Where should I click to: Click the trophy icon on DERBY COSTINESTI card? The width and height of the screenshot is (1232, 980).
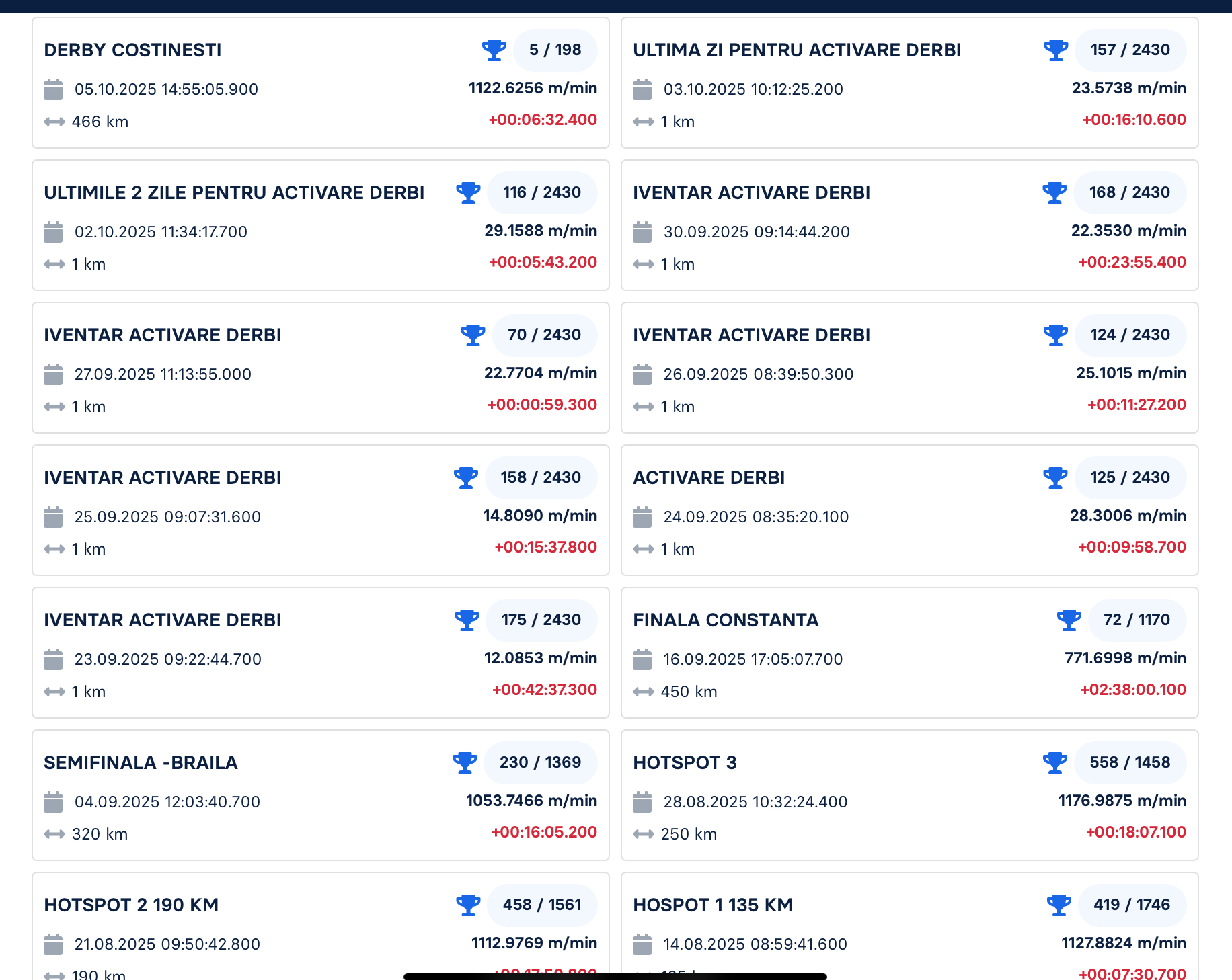pos(494,50)
